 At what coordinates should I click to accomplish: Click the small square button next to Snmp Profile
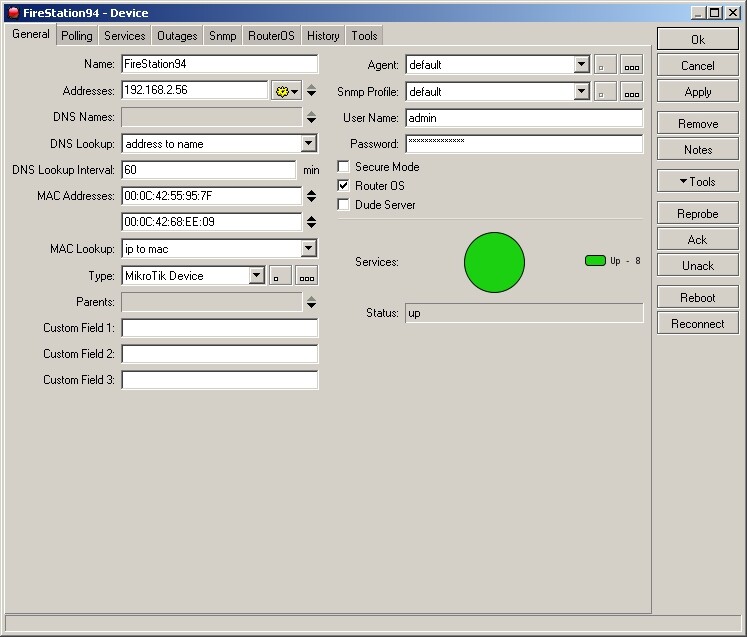click(x=605, y=92)
